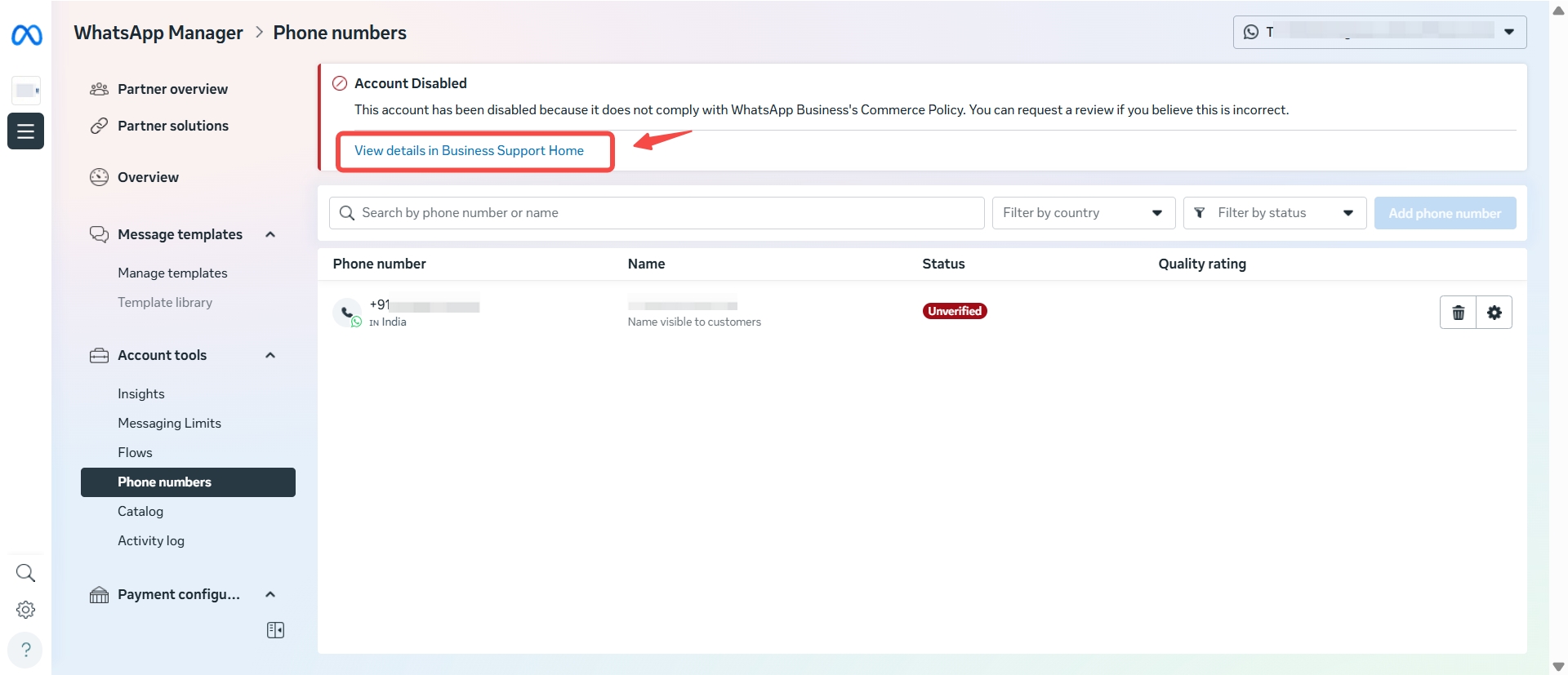Click View details in Business Support Home
1568x675 pixels.
coord(469,151)
